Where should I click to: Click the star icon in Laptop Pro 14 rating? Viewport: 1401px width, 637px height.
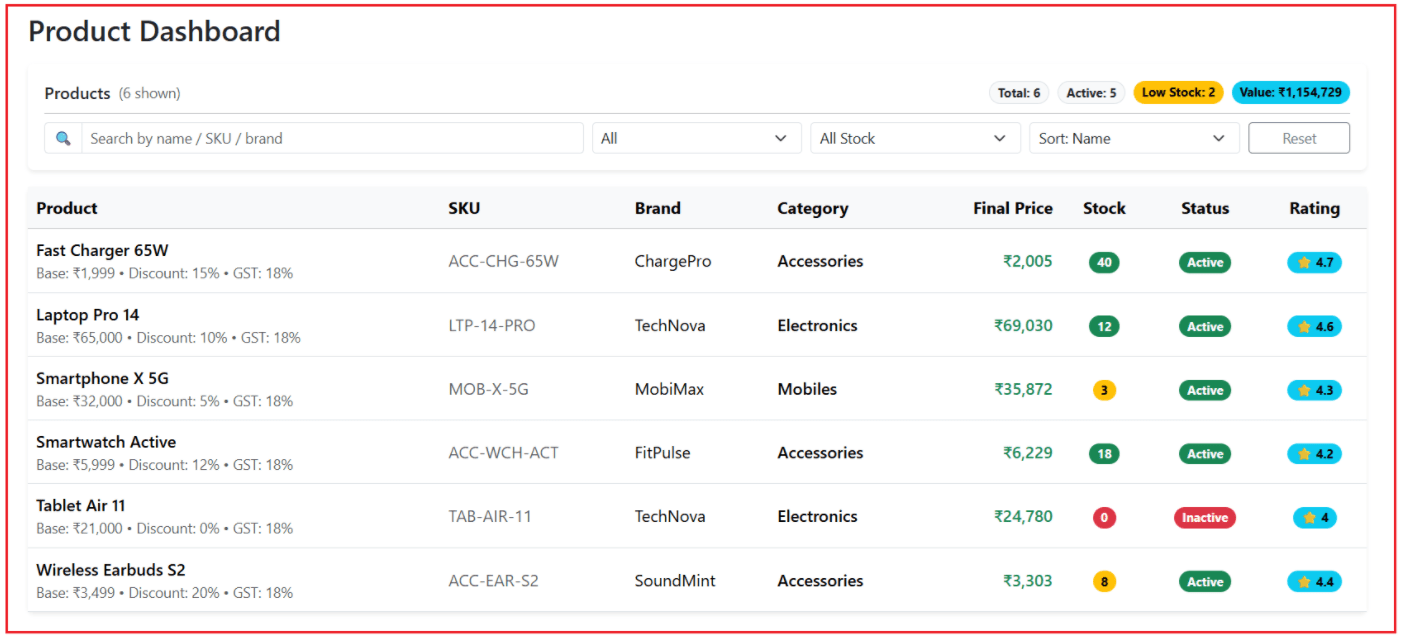[x=1304, y=327]
